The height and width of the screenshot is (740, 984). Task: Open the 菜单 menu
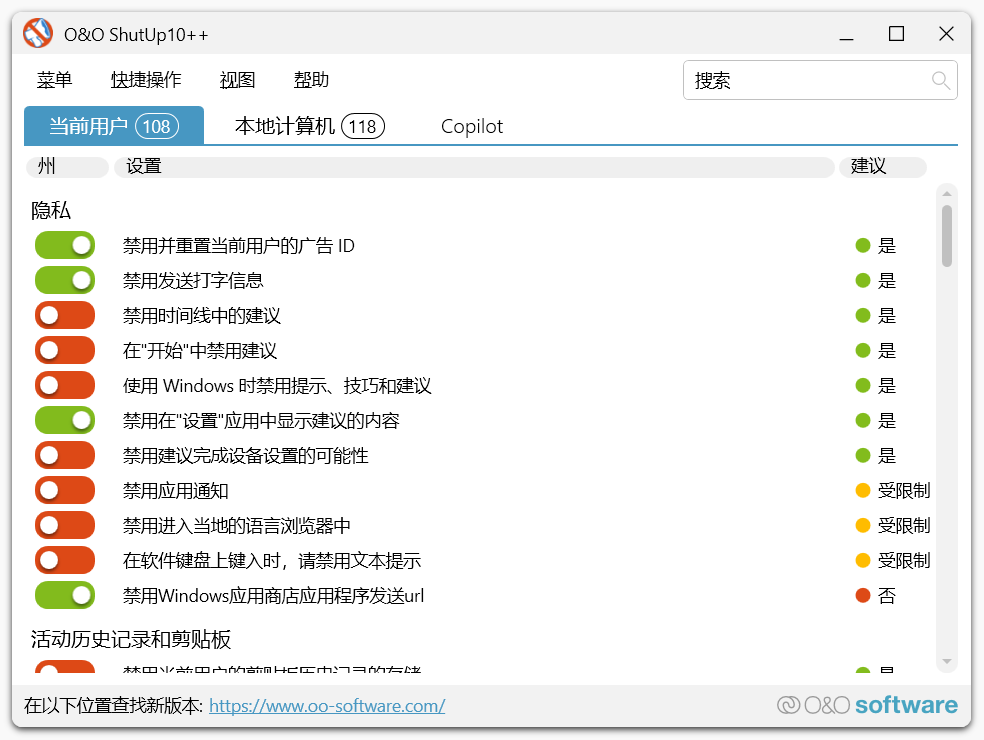pos(55,80)
